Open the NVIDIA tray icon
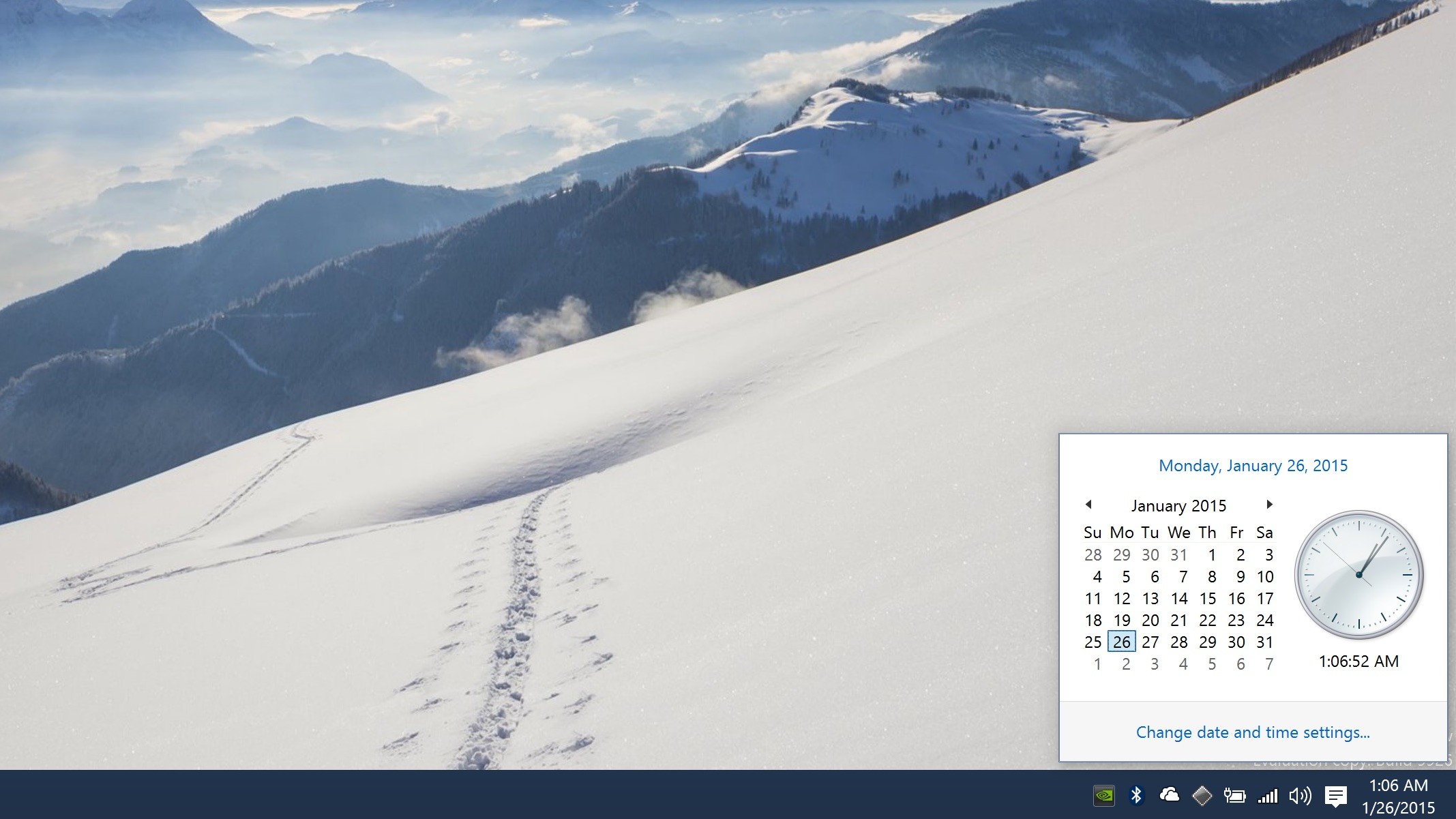Screen dimensions: 1456x819 click(1103, 796)
